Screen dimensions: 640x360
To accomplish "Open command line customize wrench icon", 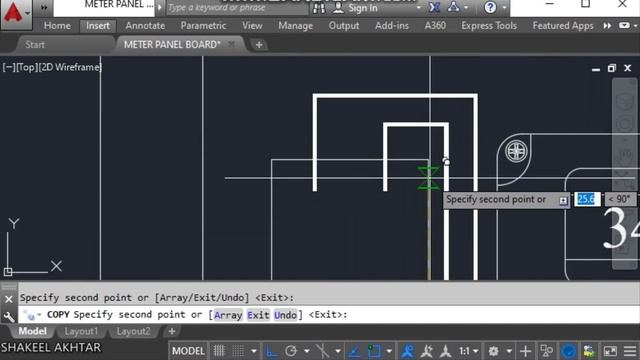I will pyautogui.click(x=9, y=317).
